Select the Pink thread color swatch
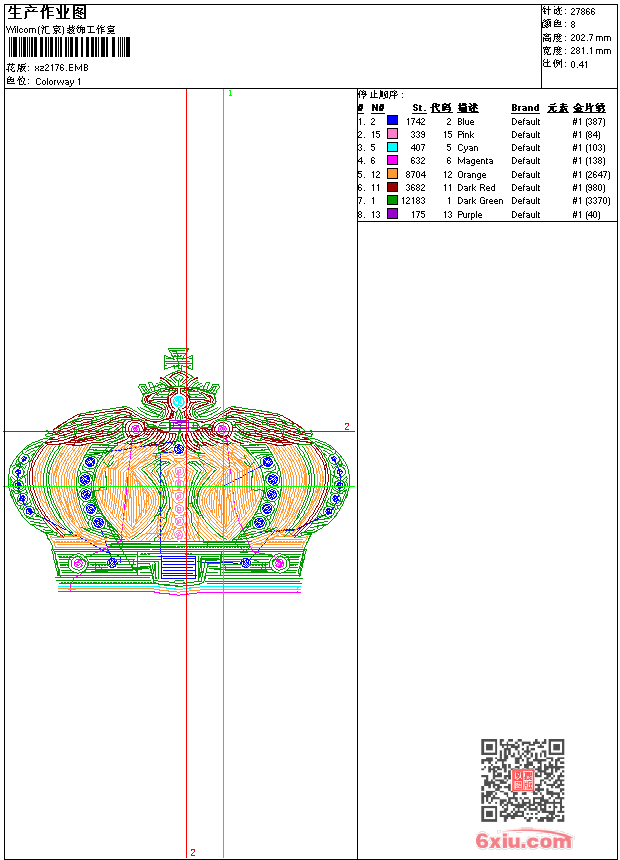Image resolution: width=620 pixels, height=860 pixels. pyautogui.click(x=392, y=134)
